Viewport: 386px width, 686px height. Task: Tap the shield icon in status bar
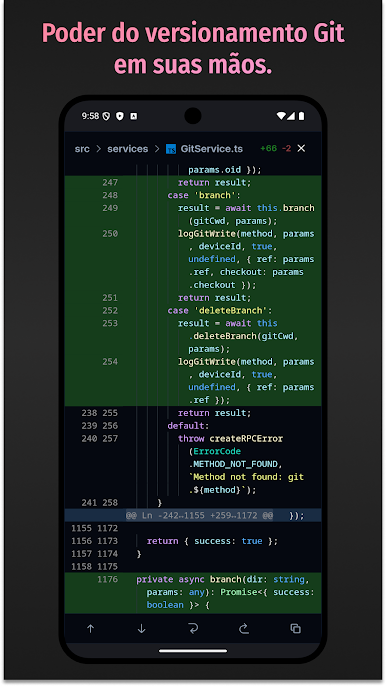[120, 116]
